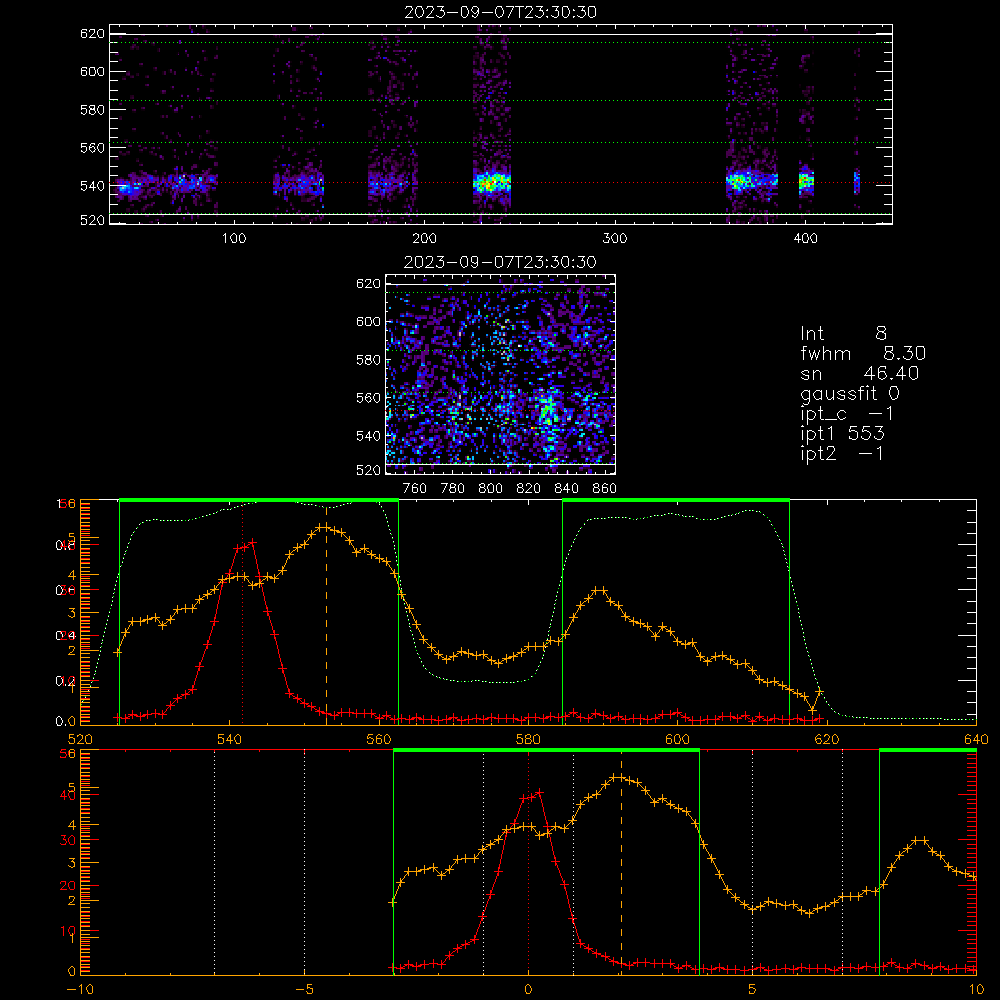Viewport: 1000px width, 1000px height.
Task: Click the right thick green bar atop the profile plot
Action: point(676,500)
